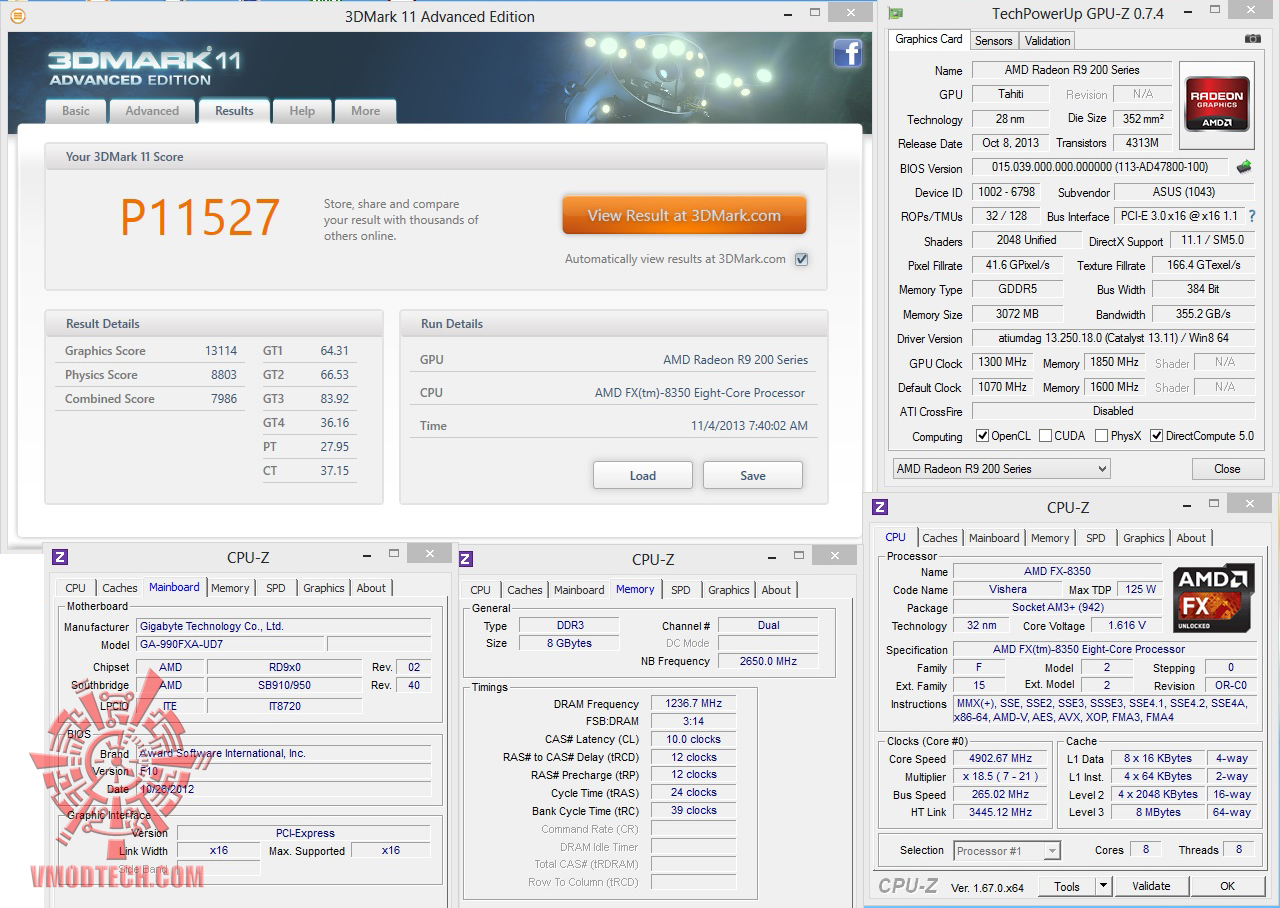Click the GPU-Z title bar graphics card icon
The image size is (1280, 908).
(x=896, y=13)
